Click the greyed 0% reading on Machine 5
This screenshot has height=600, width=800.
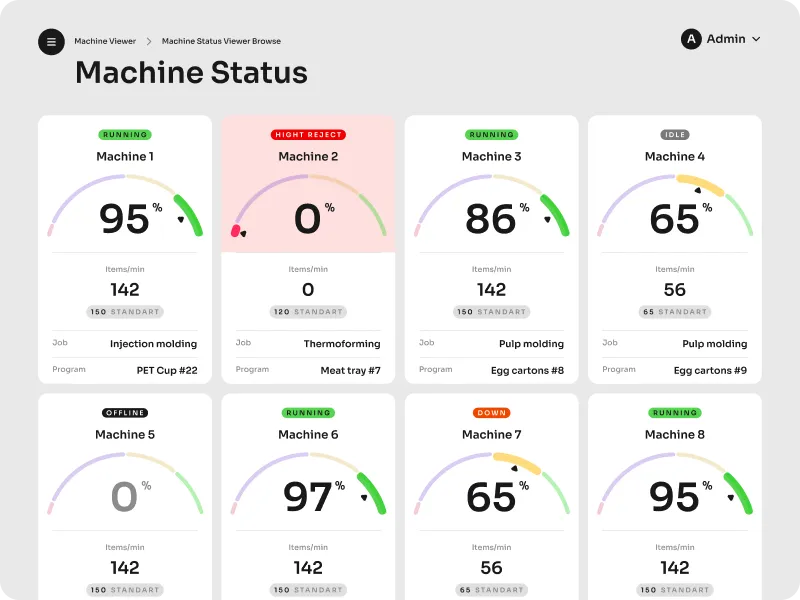[x=131, y=496]
